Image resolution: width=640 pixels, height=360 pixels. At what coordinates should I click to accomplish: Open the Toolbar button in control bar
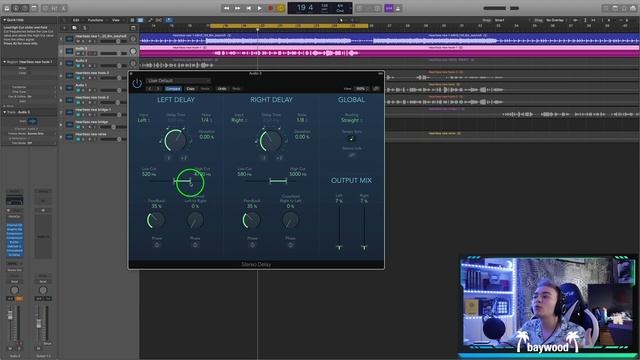[34, 8]
